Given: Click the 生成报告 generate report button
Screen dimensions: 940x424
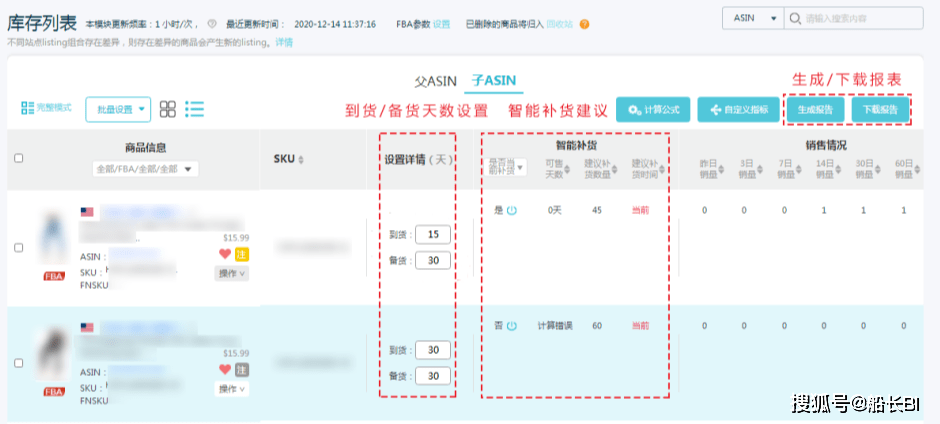Looking at the screenshot, I should (x=816, y=109).
